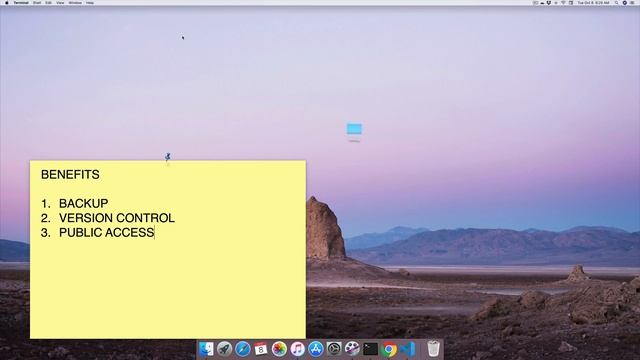Open Launchpad rocket icon in Dock
The image size is (640, 360).
pos(224,349)
